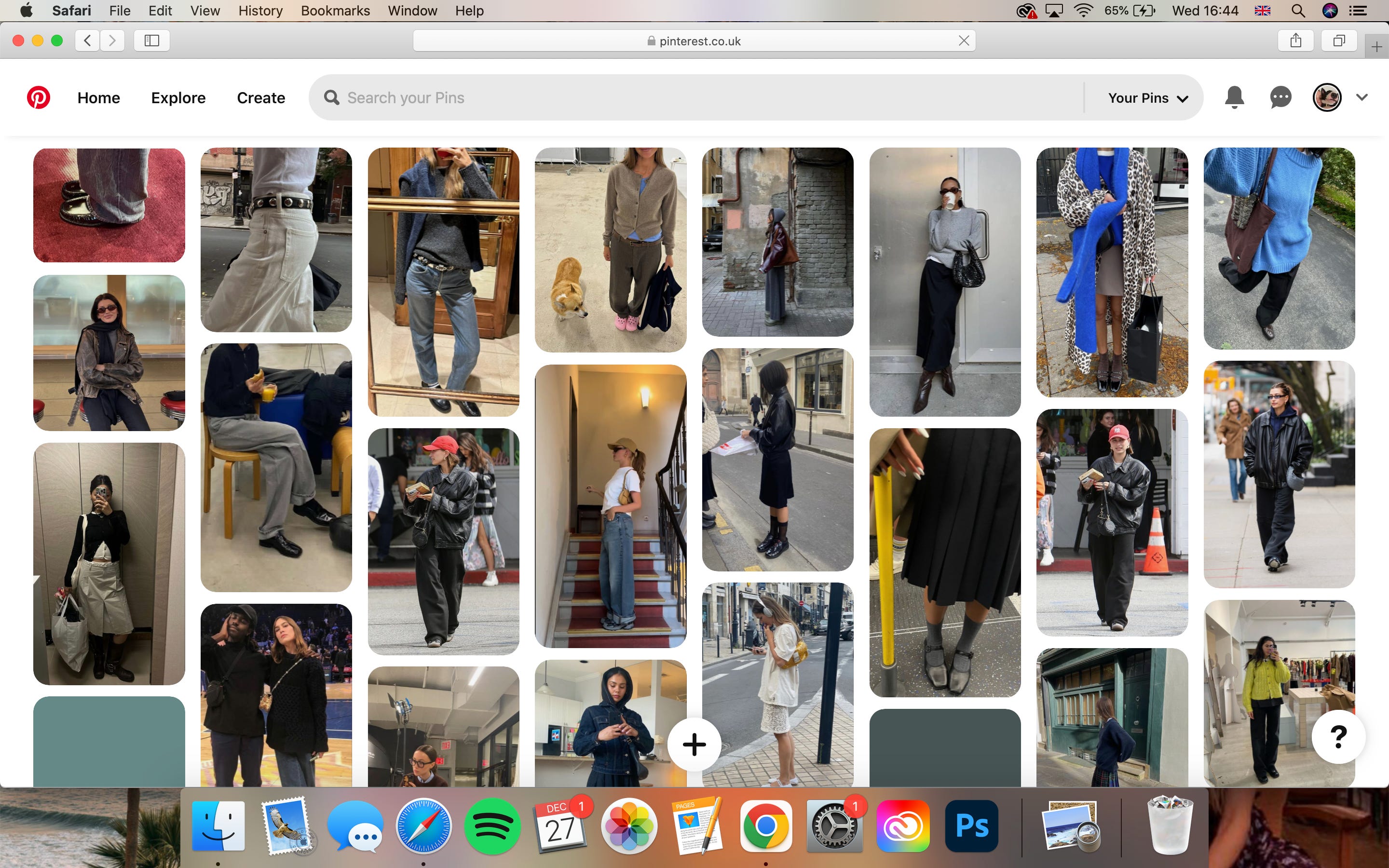This screenshot has width=1389, height=868.
Task: Open Spotify from the Dock
Action: coord(492,826)
